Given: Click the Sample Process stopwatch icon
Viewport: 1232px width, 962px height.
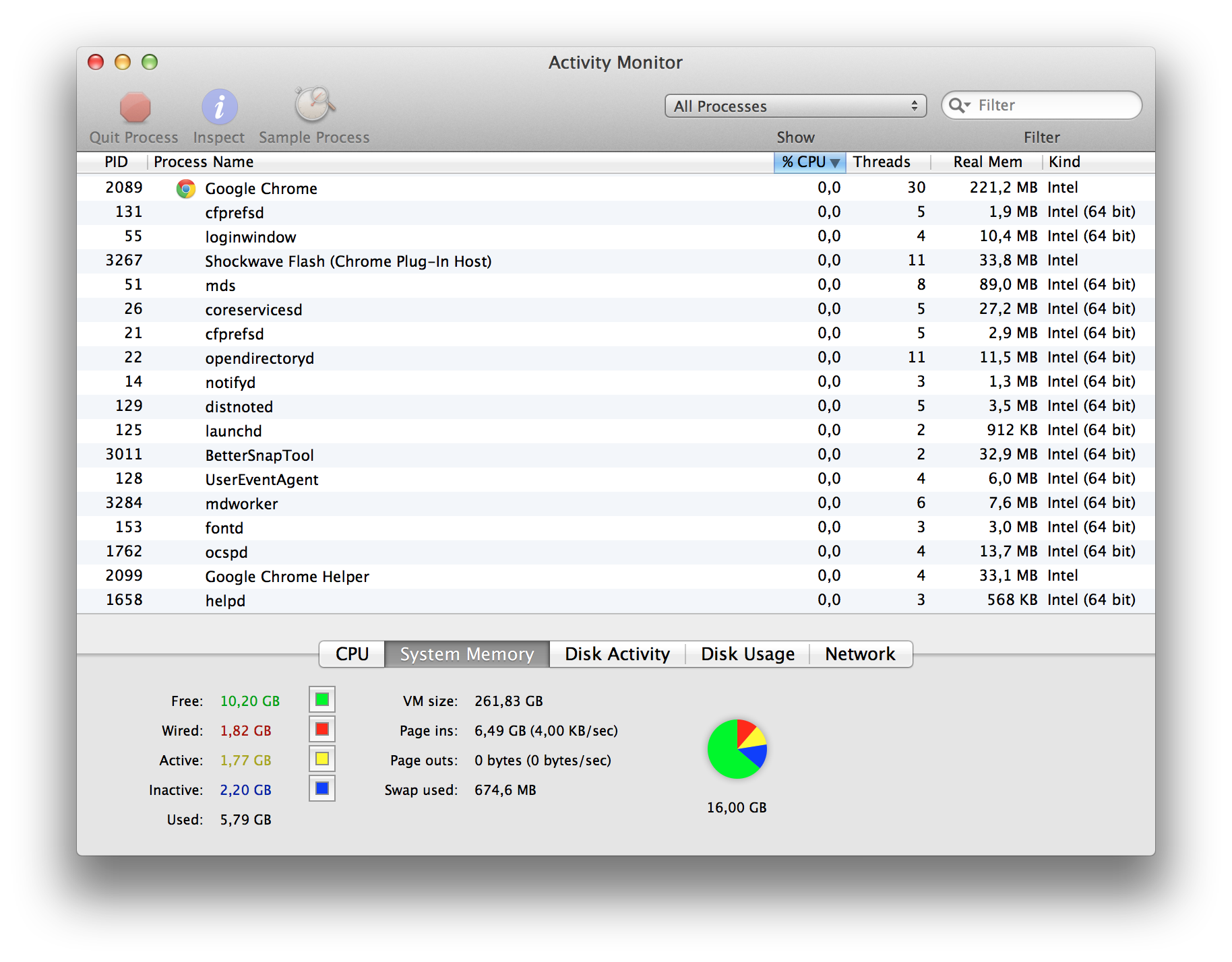Looking at the screenshot, I should pos(314,104).
